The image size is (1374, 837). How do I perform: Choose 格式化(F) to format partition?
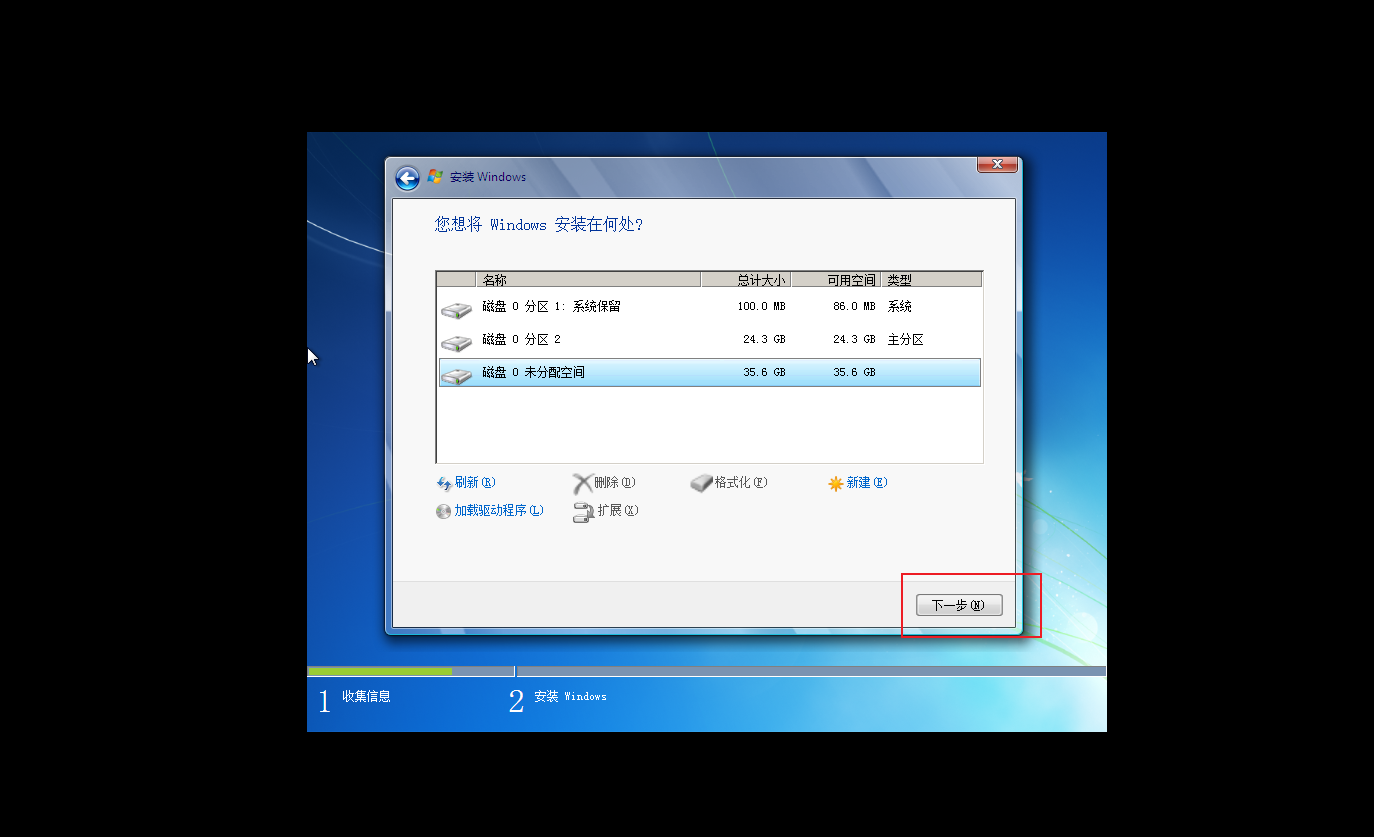(741, 482)
